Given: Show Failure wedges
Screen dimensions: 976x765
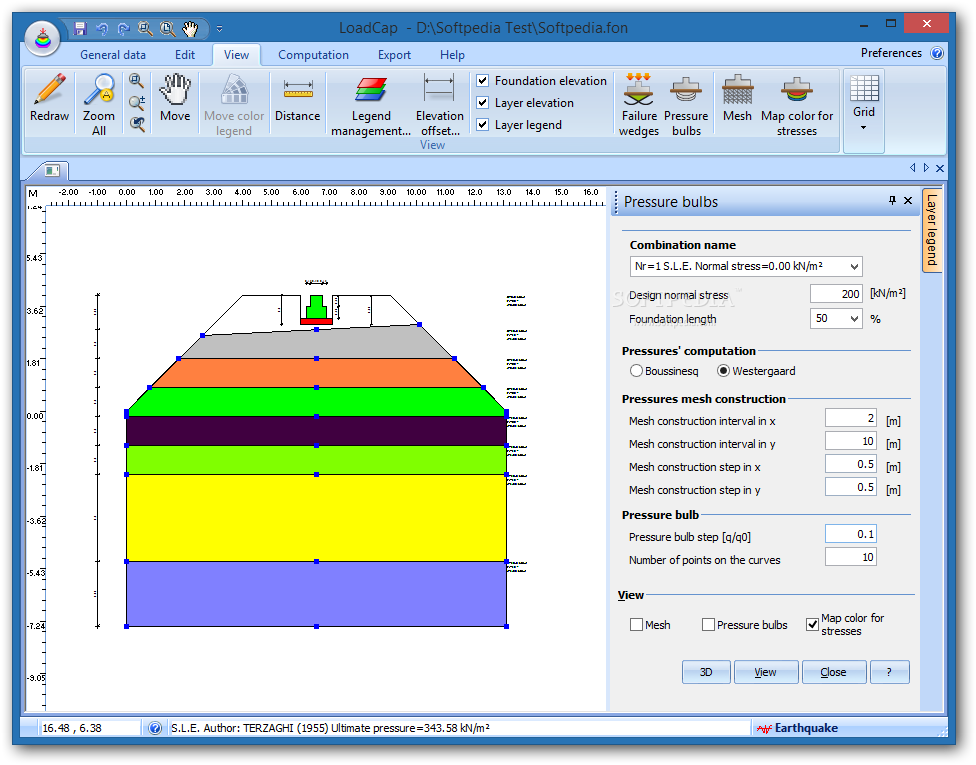Looking at the screenshot, I should coord(639,89).
